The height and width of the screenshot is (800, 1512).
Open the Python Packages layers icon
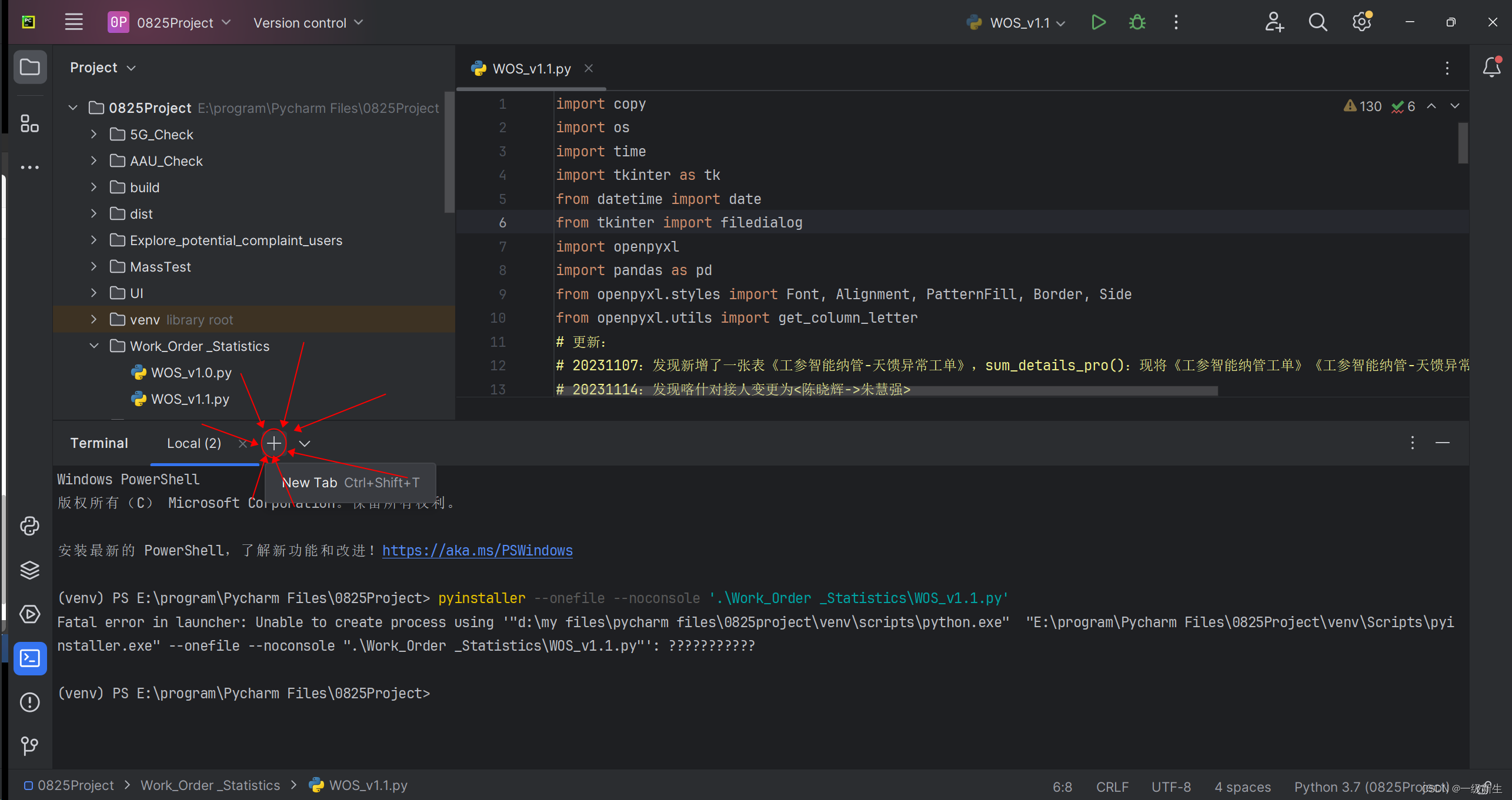(x=30, y=570)
